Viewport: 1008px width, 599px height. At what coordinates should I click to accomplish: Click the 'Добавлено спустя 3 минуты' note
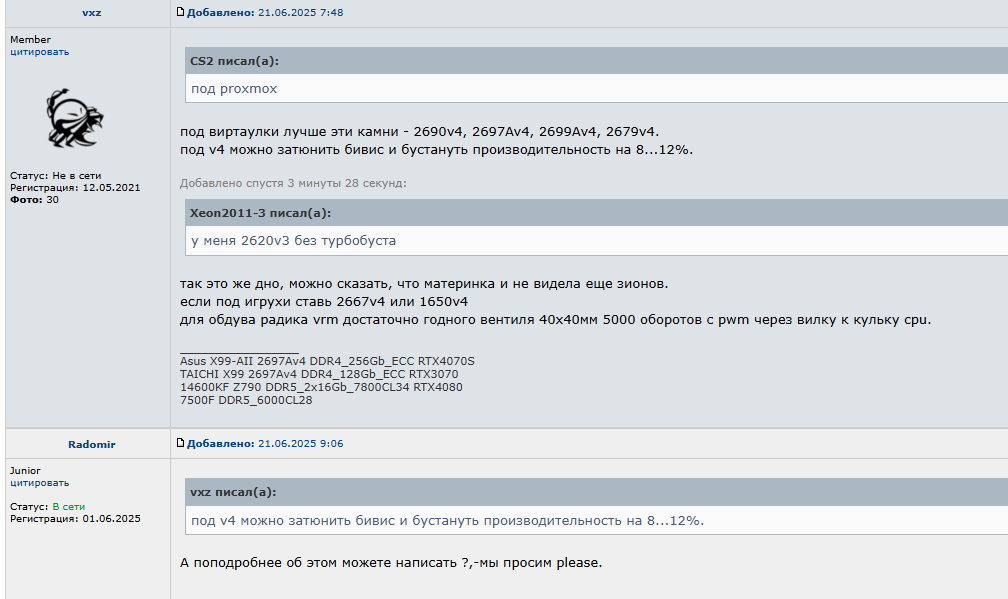point(293,183)
